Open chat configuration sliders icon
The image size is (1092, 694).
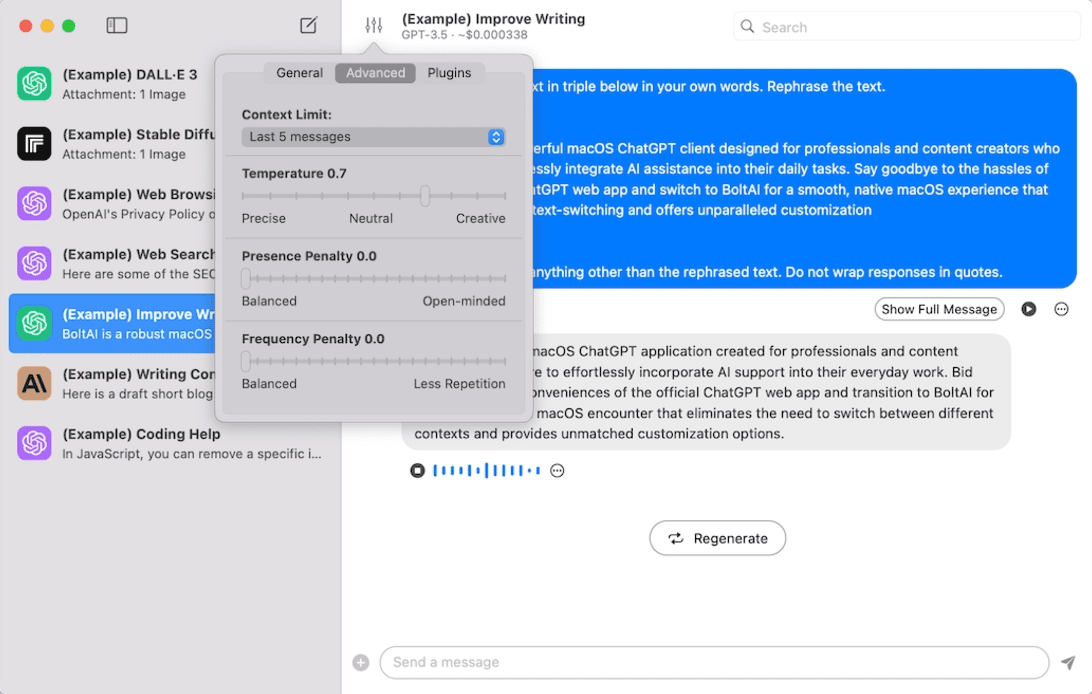[x=373, y=26]
